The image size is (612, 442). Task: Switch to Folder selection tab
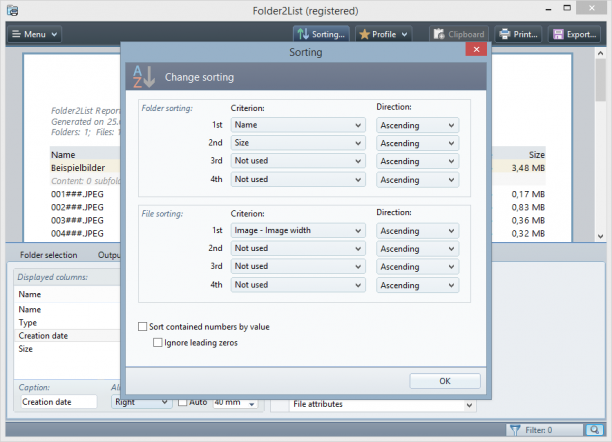(x=48, y=255)
